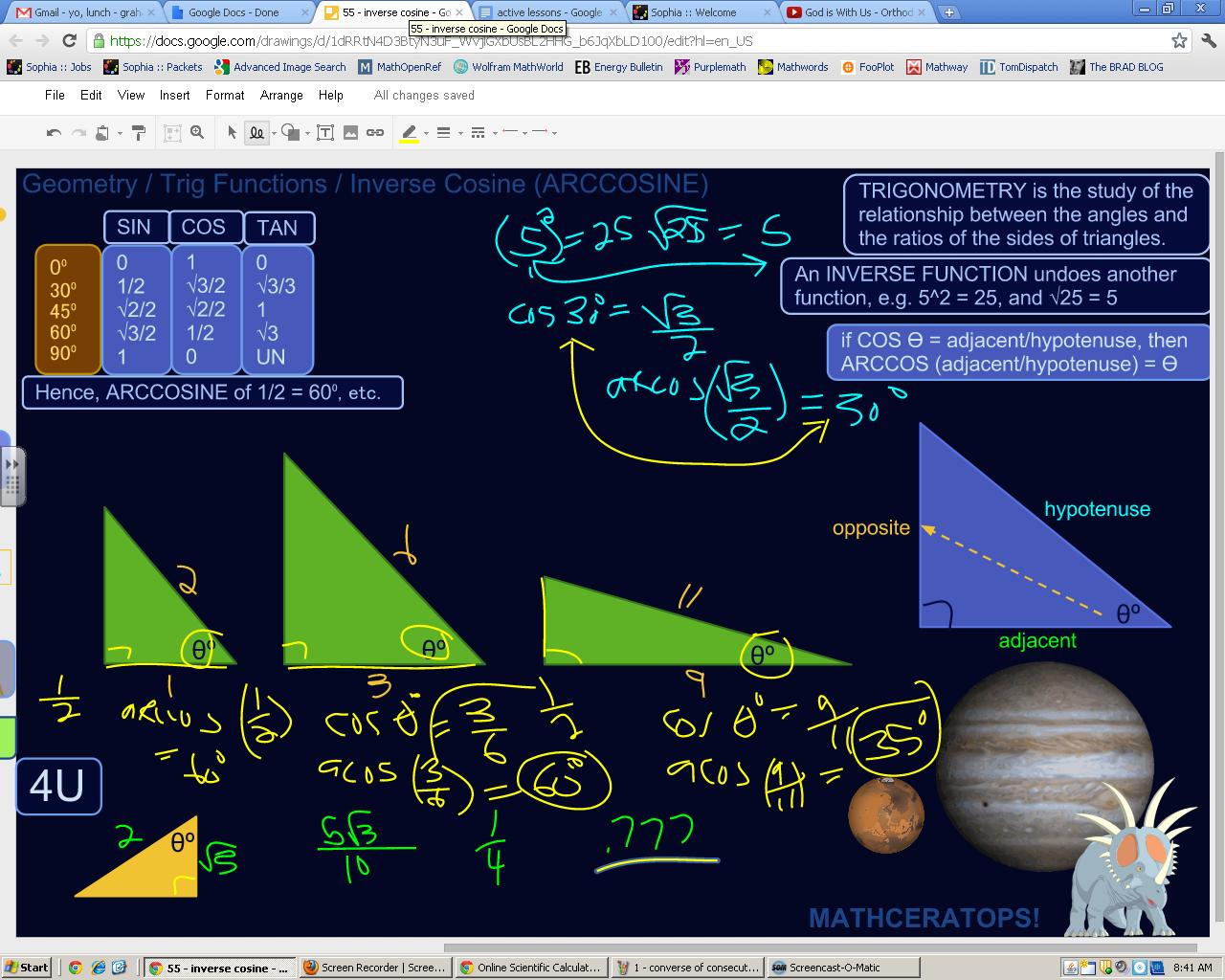The width and height of the screenshot is (1225, 980).
Task: Click the Undo arrow in toolbar
Action: tap(54, 133)
